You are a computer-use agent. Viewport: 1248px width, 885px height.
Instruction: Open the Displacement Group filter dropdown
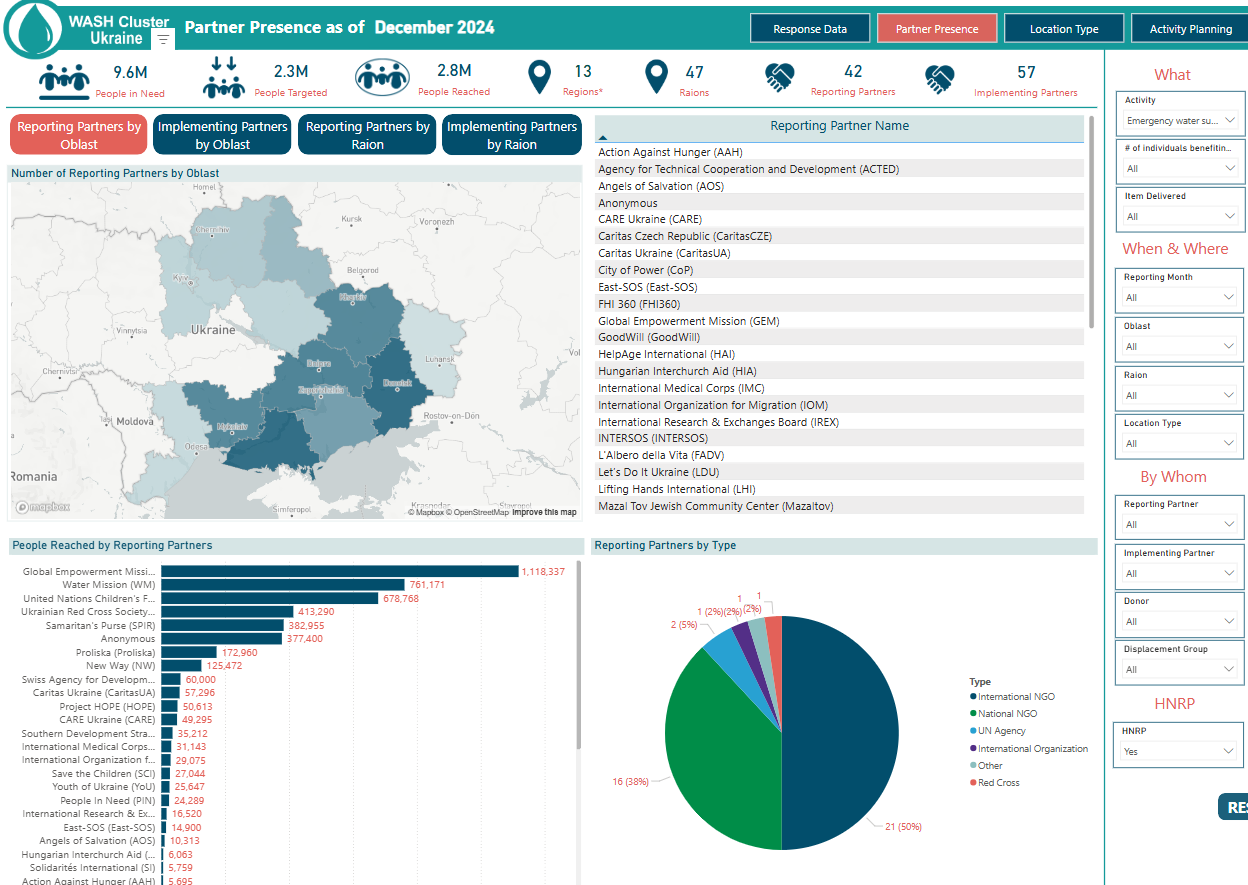click(1180, 669)
